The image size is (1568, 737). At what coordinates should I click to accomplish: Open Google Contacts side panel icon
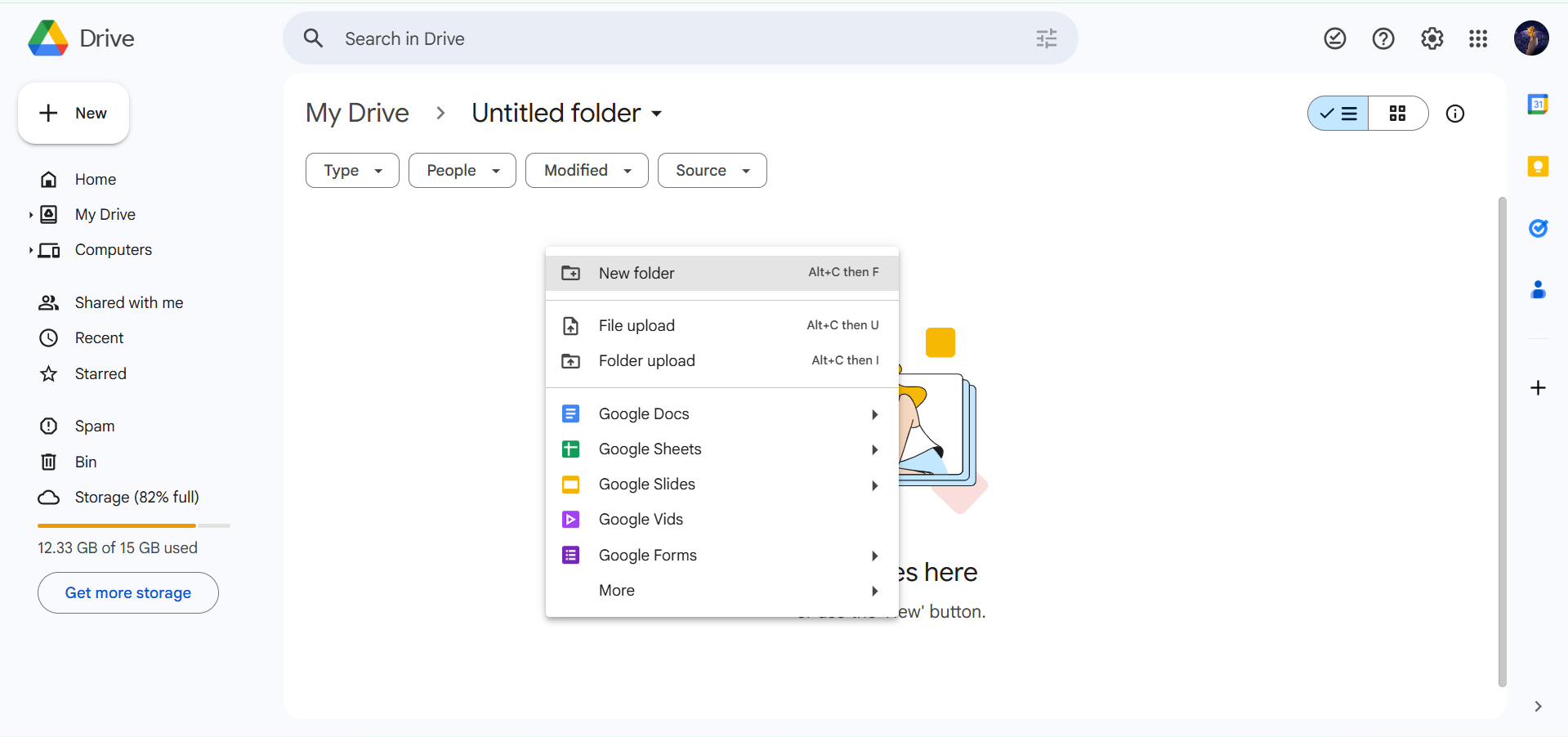1538,289
